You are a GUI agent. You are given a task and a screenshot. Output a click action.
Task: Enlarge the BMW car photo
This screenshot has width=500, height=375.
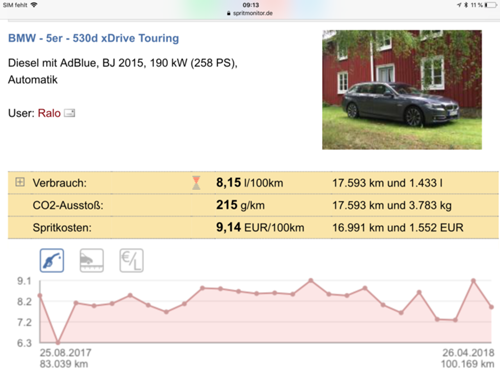point(402,90)
